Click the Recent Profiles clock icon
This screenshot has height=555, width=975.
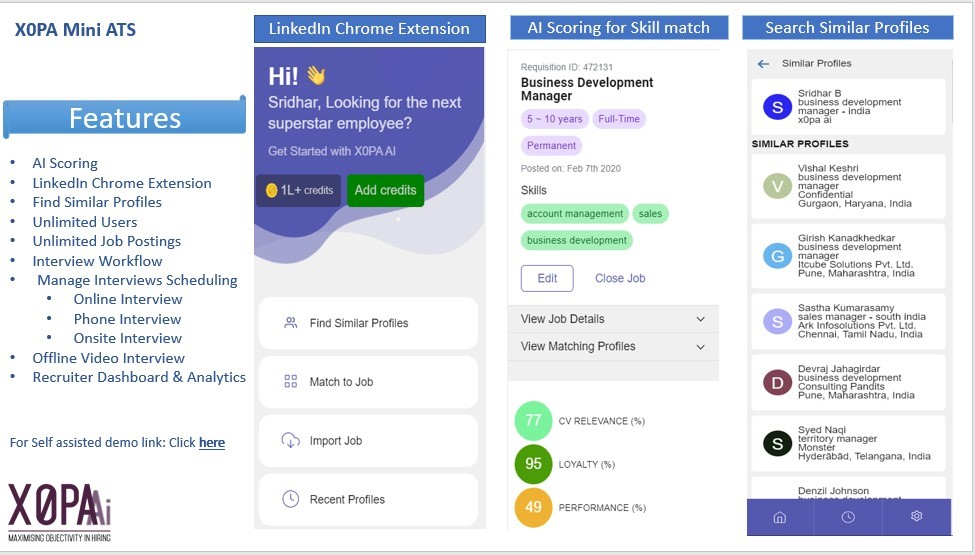291,499
